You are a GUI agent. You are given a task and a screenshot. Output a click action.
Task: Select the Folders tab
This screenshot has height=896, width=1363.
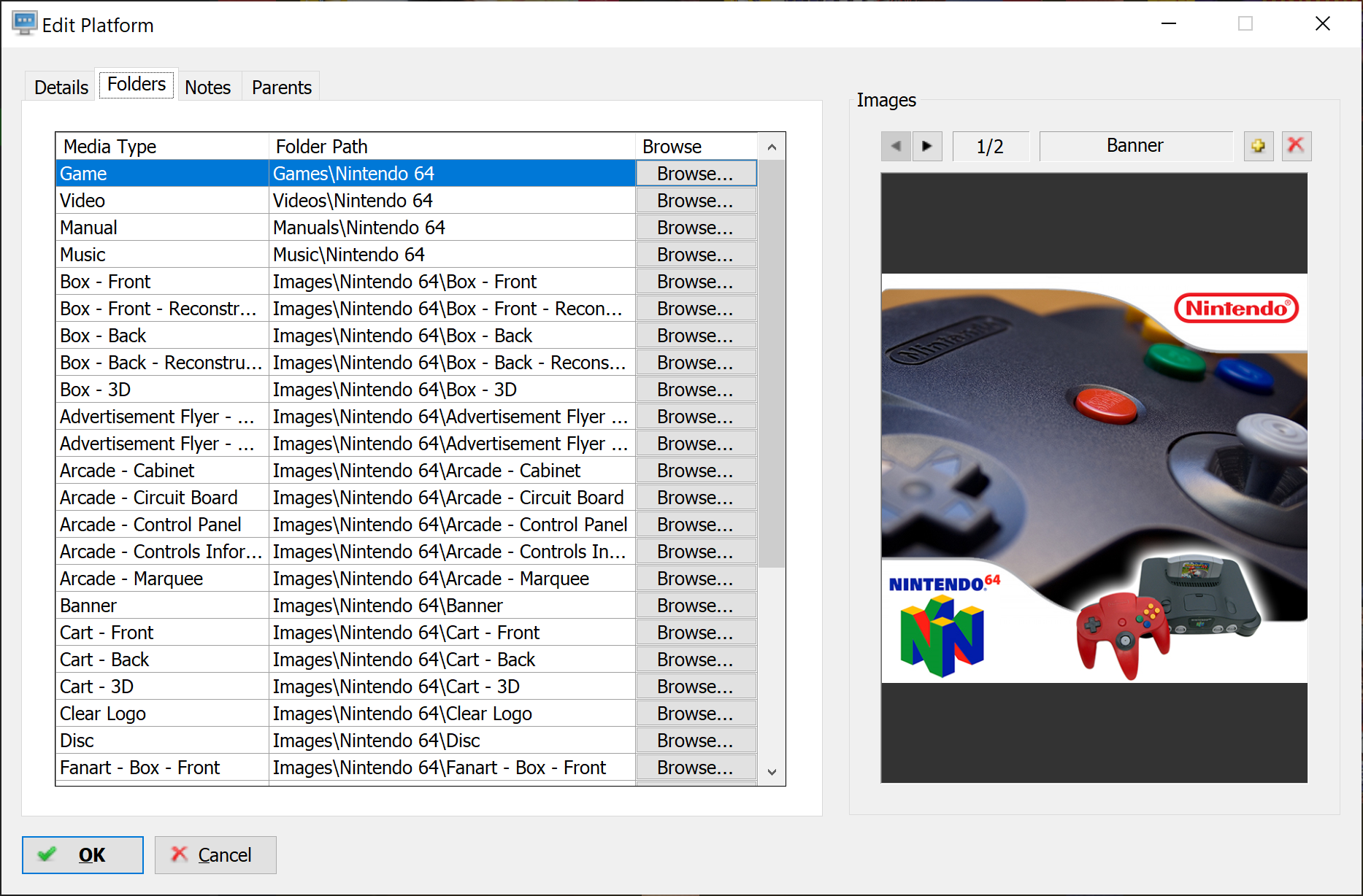137,84
